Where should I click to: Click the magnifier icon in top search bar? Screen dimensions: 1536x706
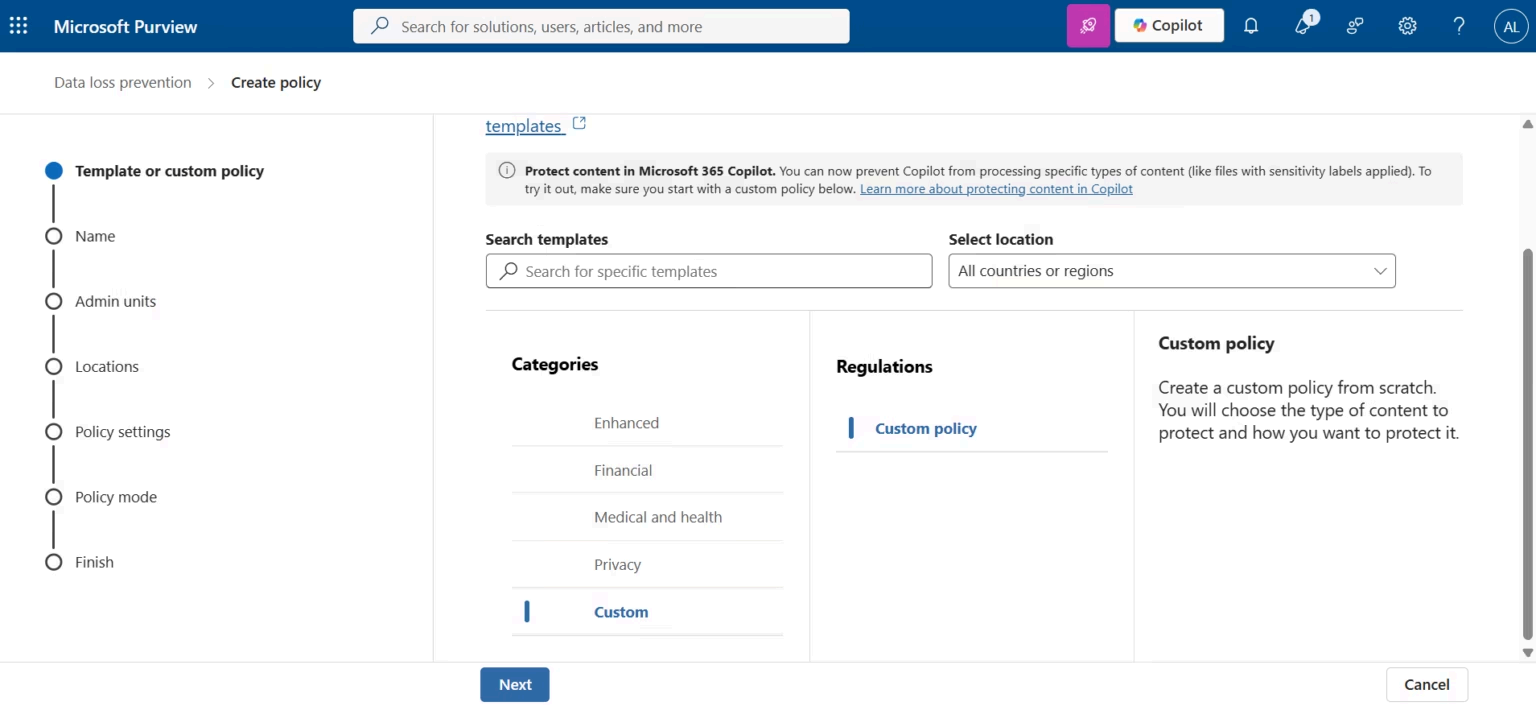pyautogui.click(x=380, y=26)
